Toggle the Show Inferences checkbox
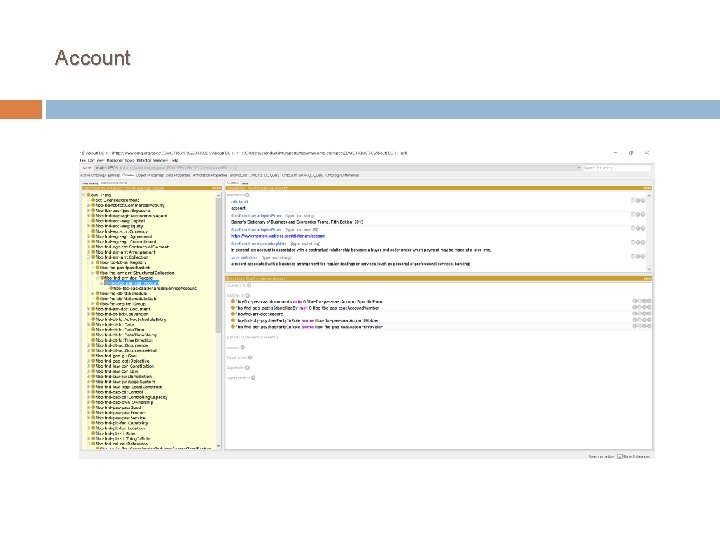 pos(620,456)
